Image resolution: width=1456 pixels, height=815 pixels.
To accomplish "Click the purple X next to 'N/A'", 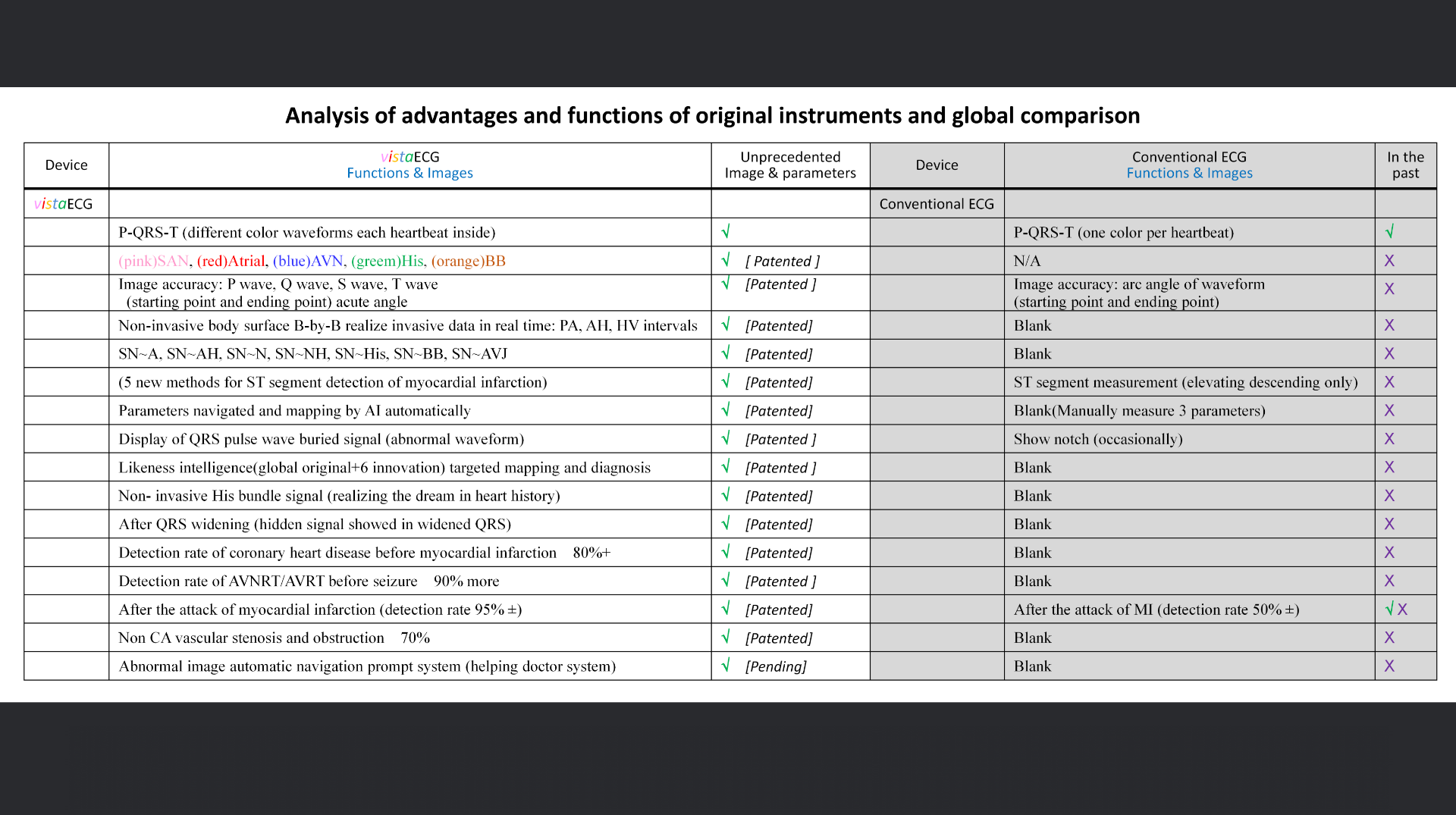I will (1389, 261).
